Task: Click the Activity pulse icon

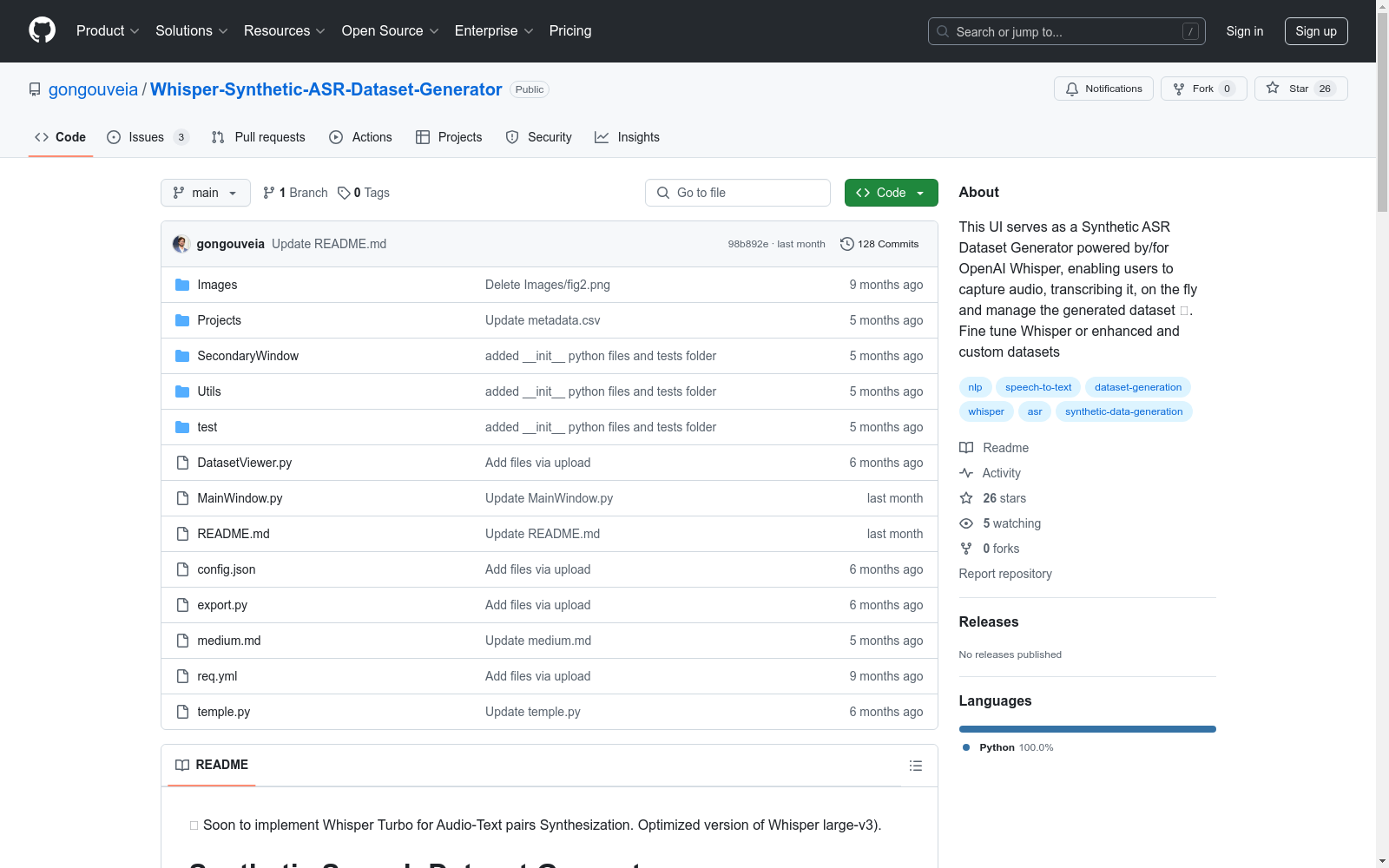Action: 966,473
